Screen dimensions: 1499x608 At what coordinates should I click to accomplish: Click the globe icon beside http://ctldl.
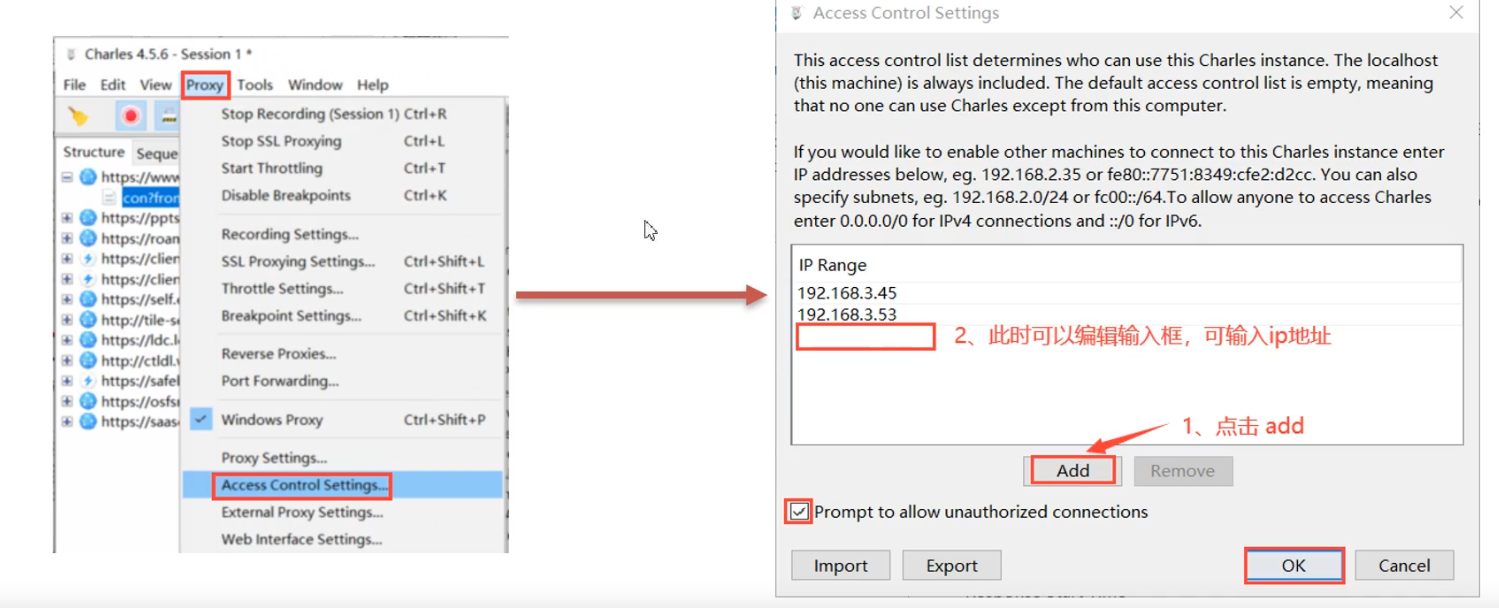(x=88, y=360)
